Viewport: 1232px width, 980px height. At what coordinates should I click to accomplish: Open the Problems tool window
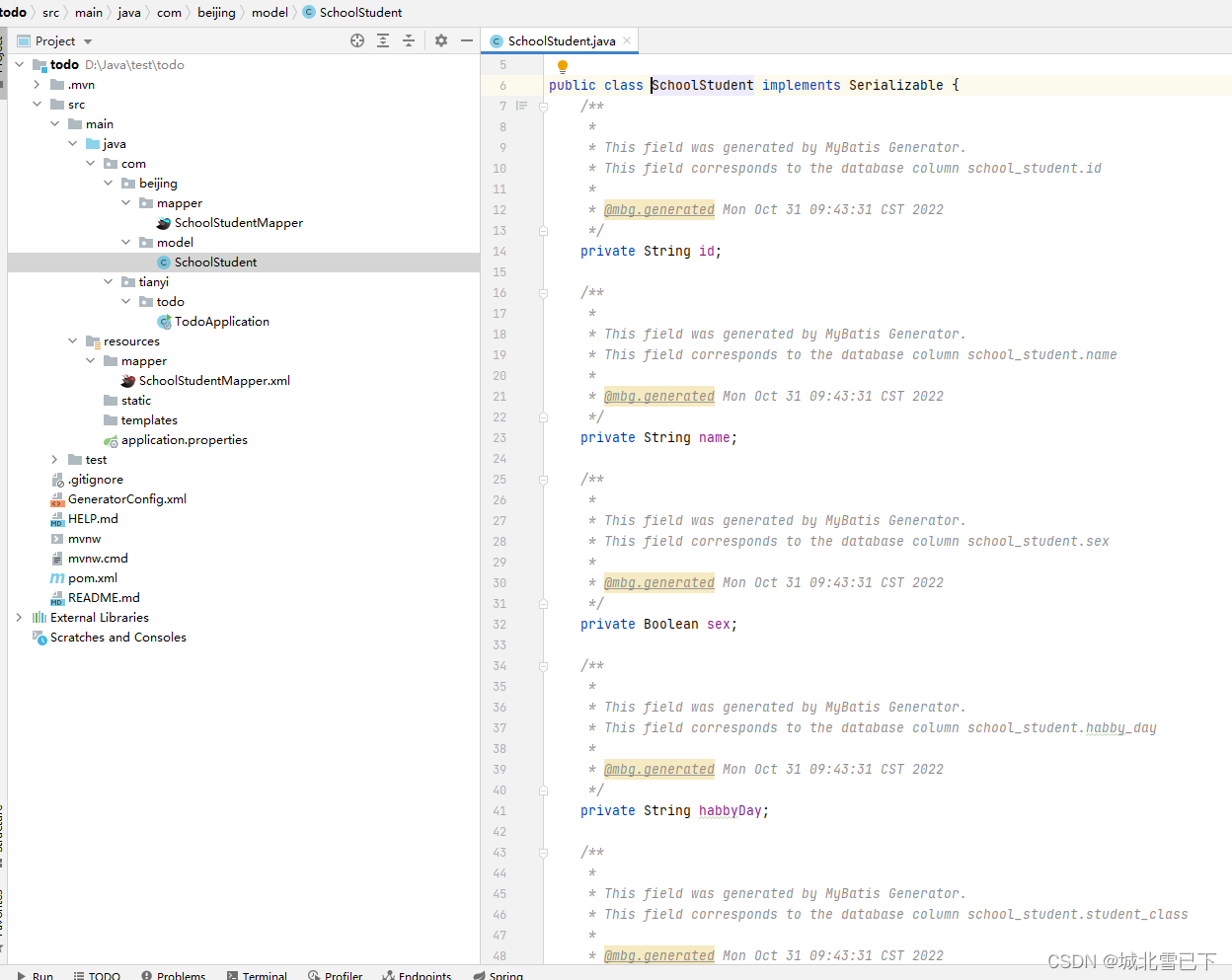(x=174, y=975)
